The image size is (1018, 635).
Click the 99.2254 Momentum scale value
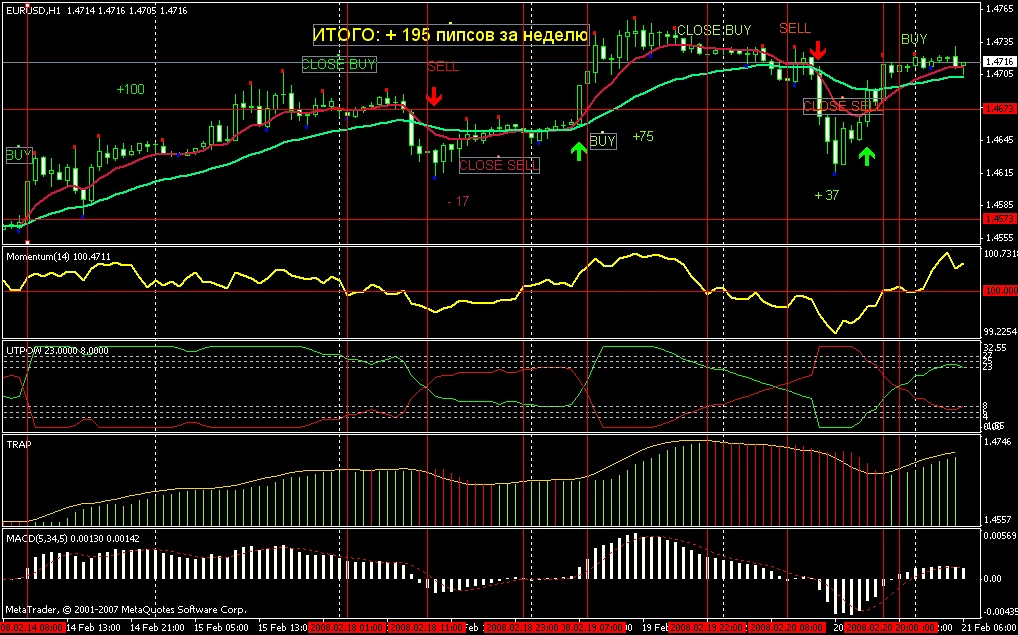(x=1000, y=331)
